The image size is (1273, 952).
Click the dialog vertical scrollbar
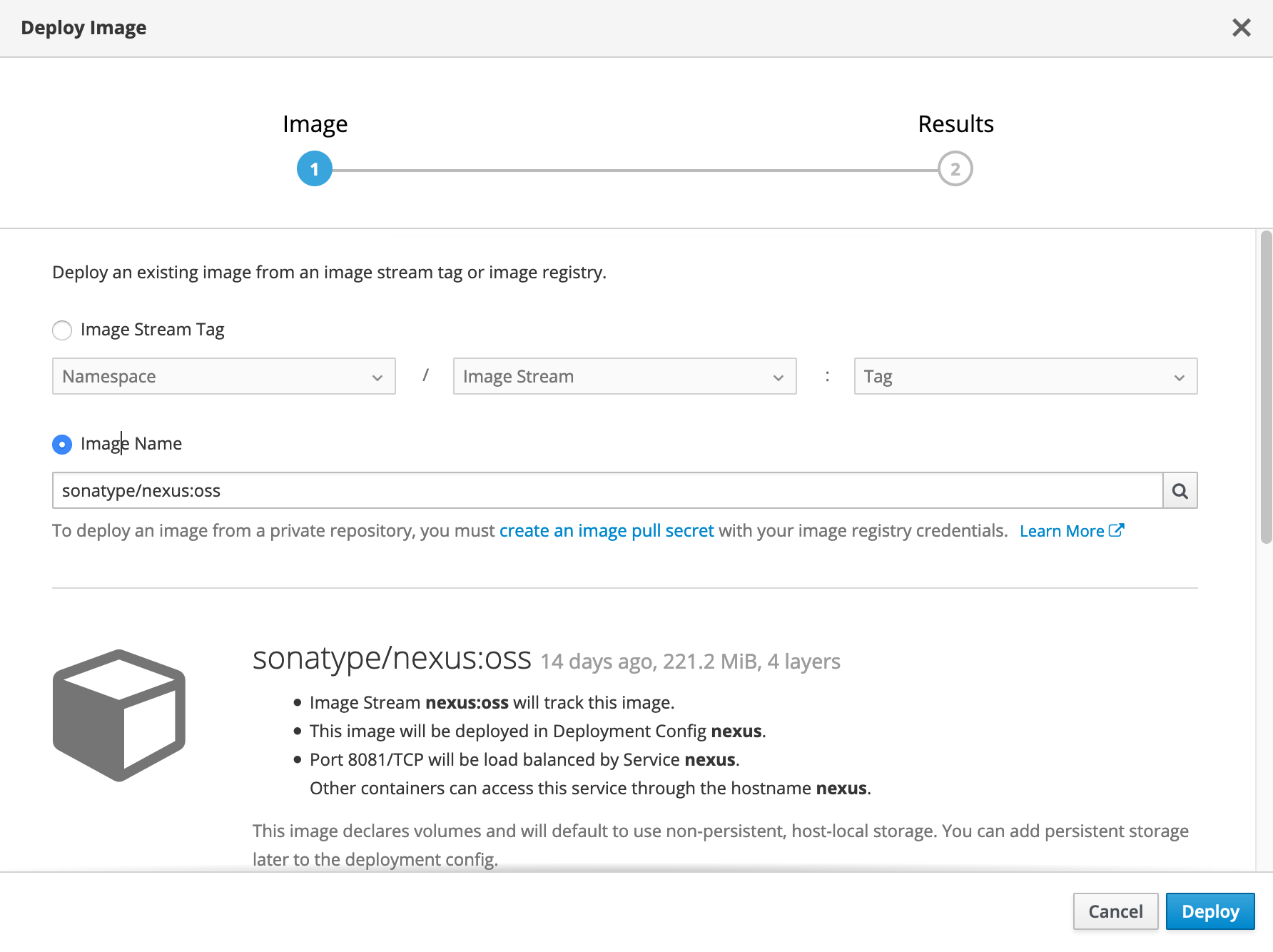(x=1266, y=388)
